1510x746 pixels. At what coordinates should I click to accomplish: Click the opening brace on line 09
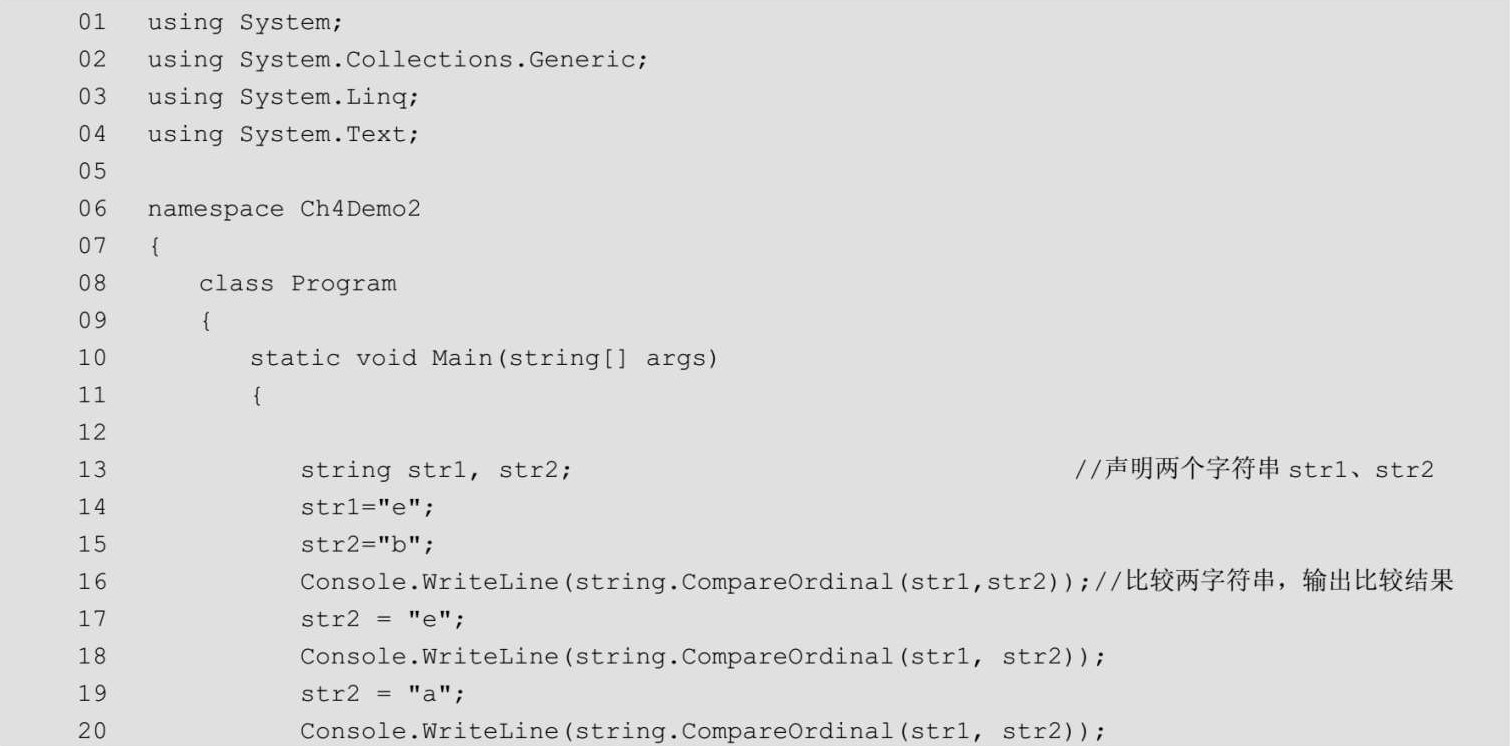click(205, 321)
